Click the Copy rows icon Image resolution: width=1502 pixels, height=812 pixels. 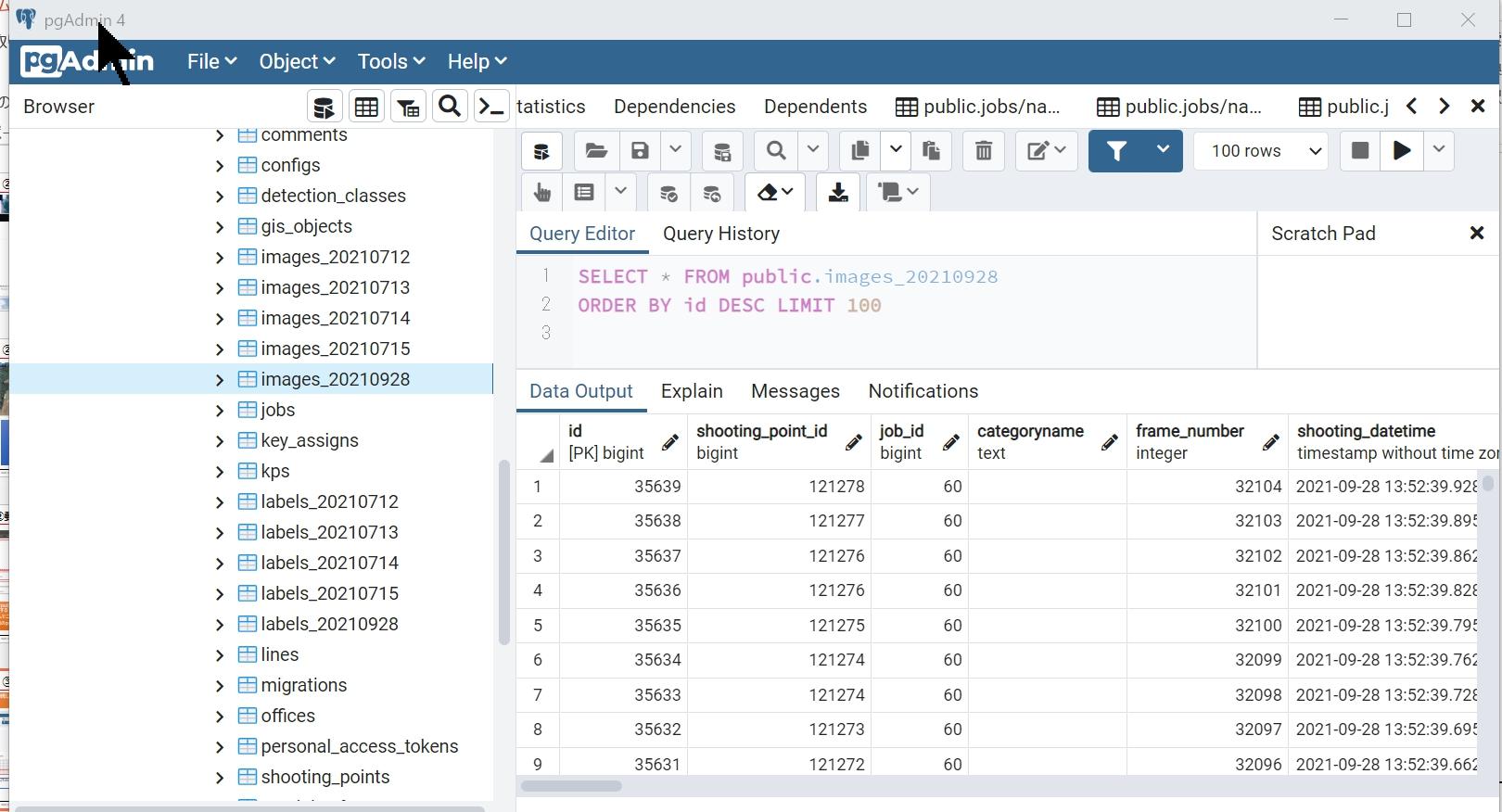(859, 151)
